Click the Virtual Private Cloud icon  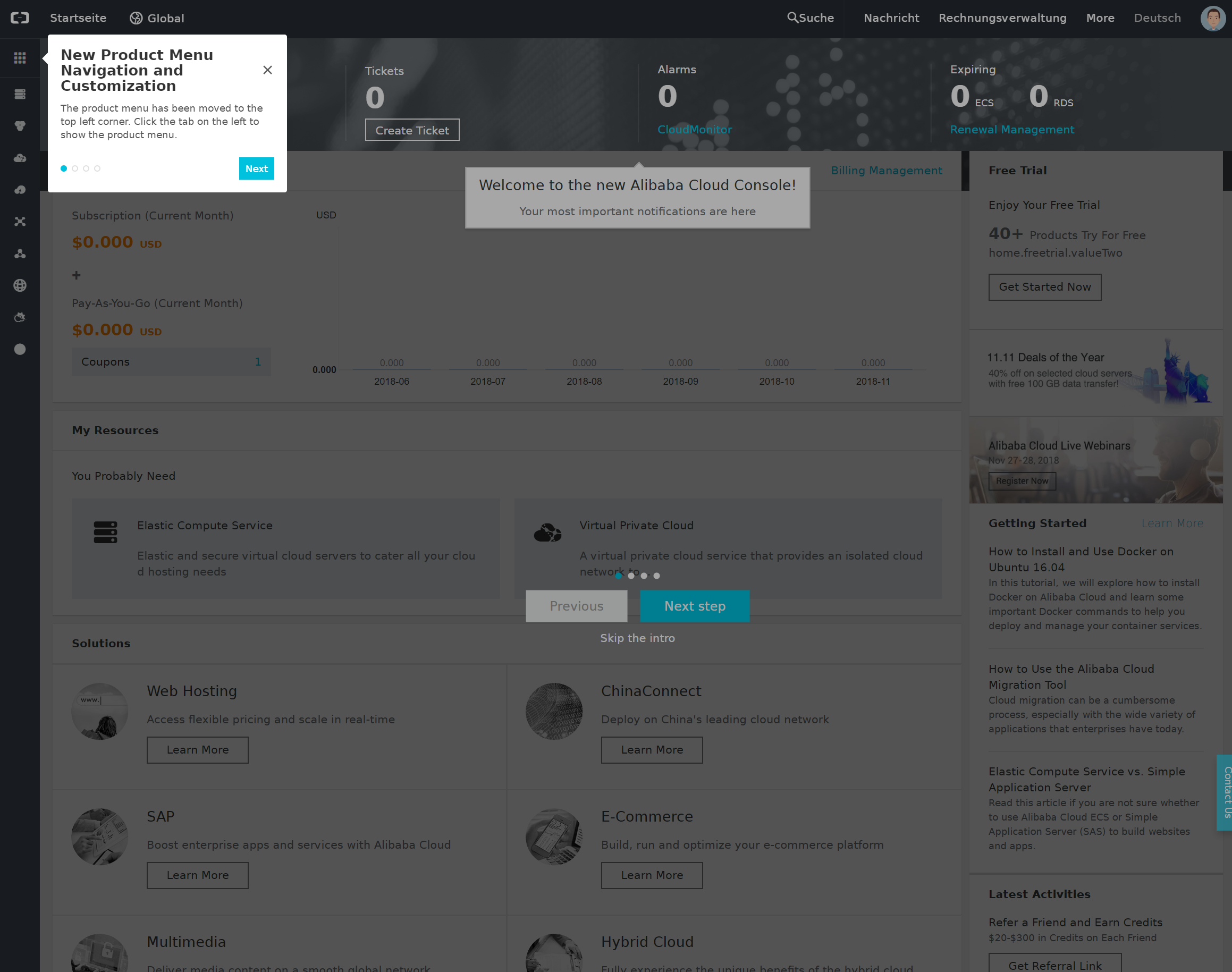[x=547, y=533]
